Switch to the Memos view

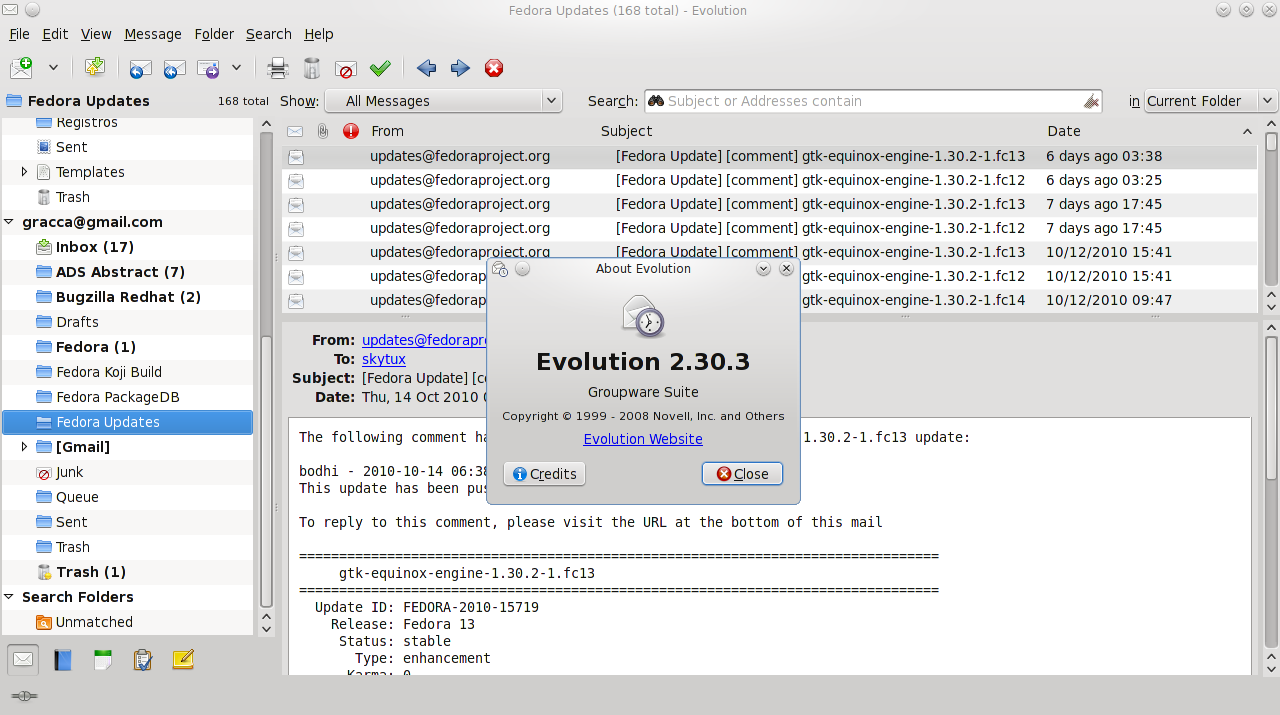[x=182, y=660]
